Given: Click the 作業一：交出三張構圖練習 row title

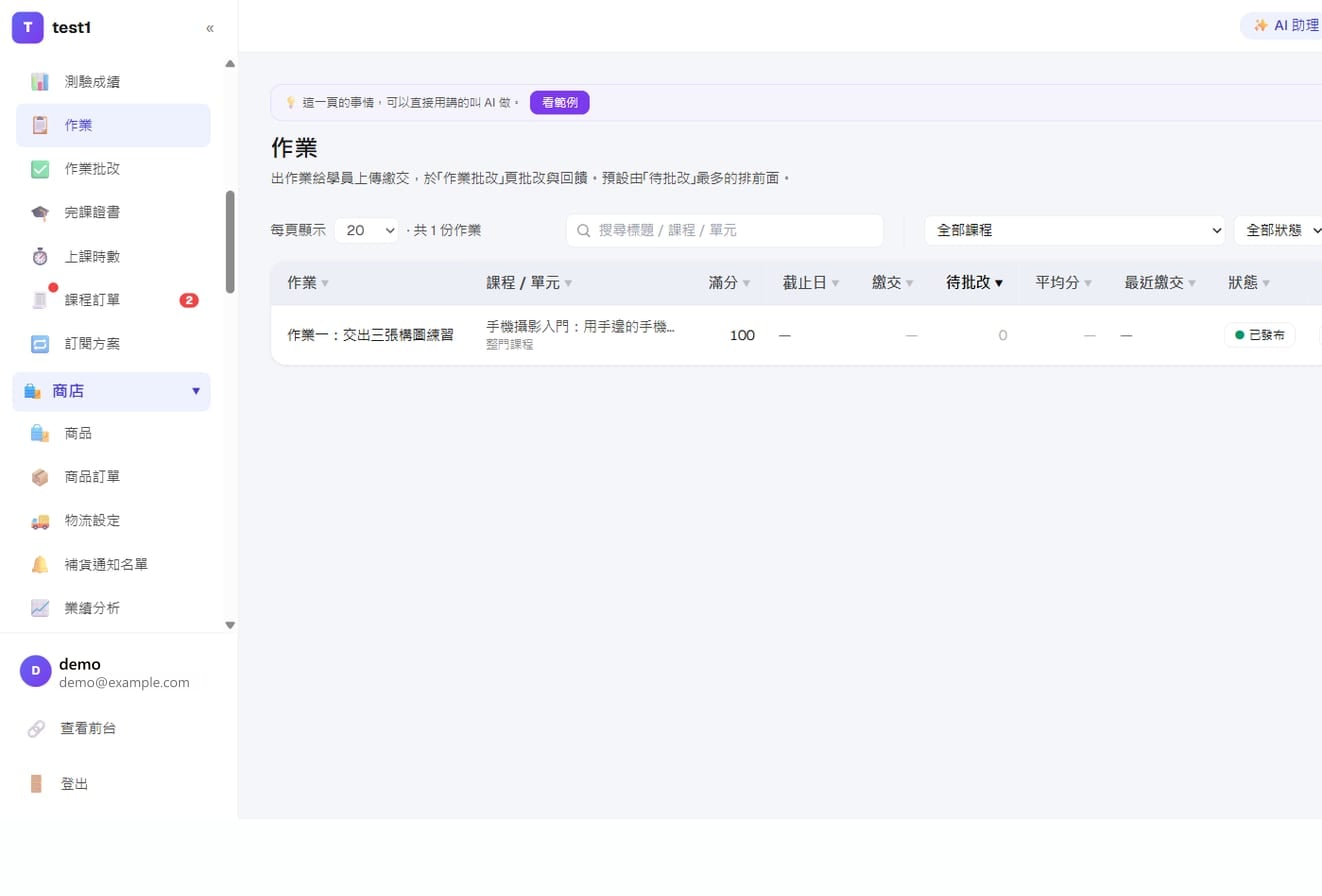Looking at the screenshot, I should (370, 335).
